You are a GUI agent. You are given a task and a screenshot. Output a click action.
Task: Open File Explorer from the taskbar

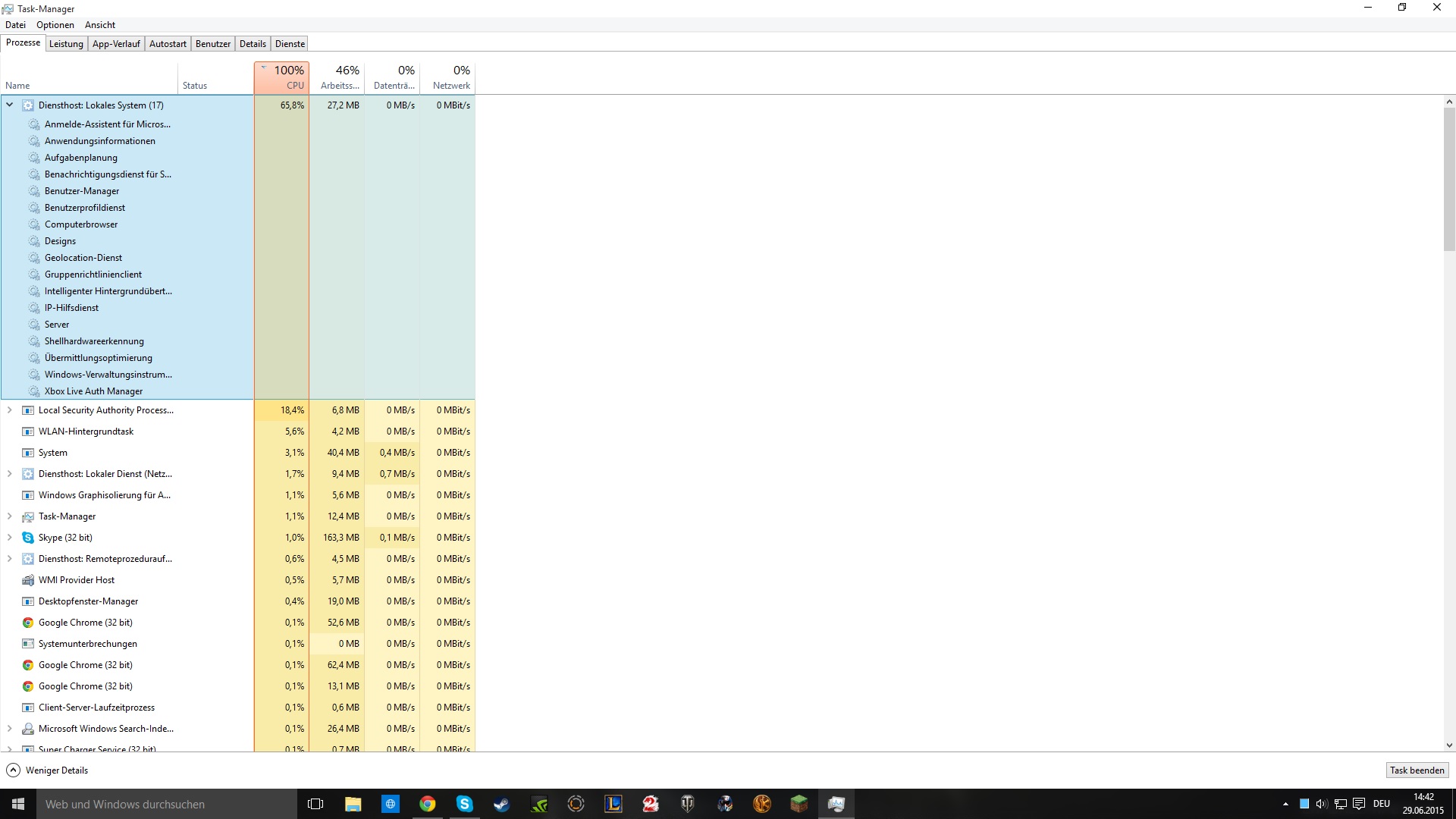point(353,804)
